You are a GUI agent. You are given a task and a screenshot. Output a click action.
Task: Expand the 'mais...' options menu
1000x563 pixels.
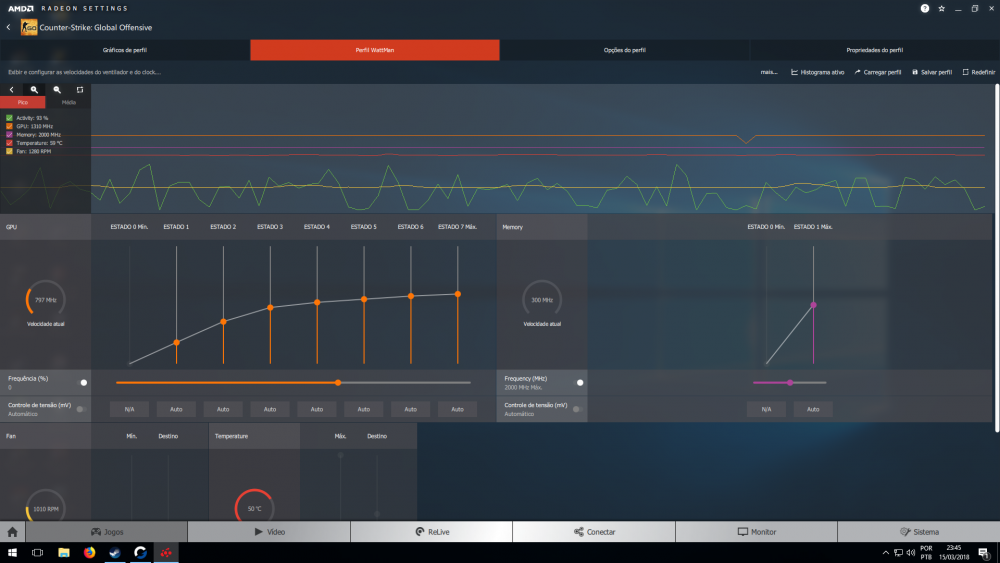tap(769, 72)
